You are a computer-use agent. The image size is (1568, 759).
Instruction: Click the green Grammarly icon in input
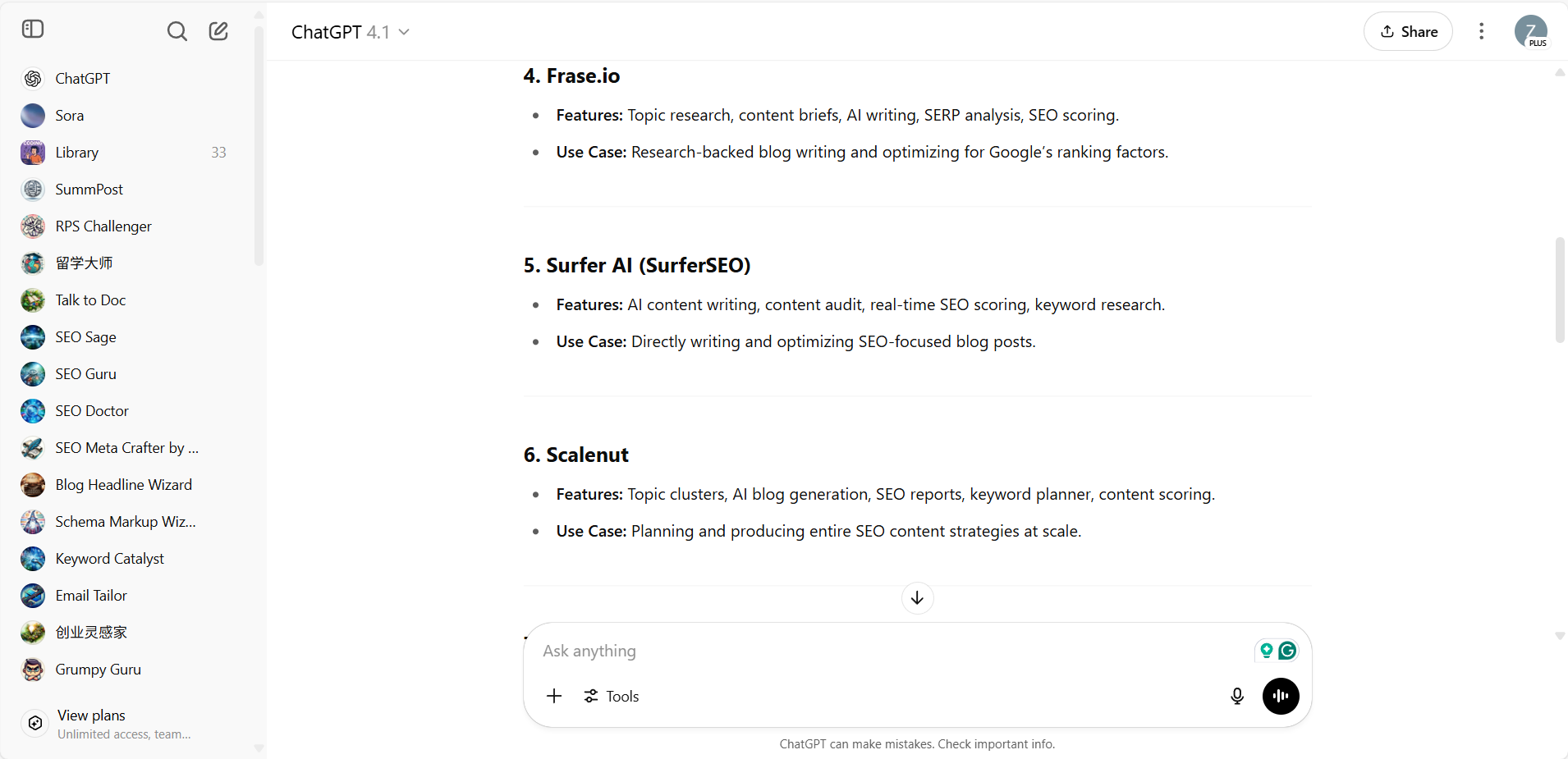pos(1287,651)
